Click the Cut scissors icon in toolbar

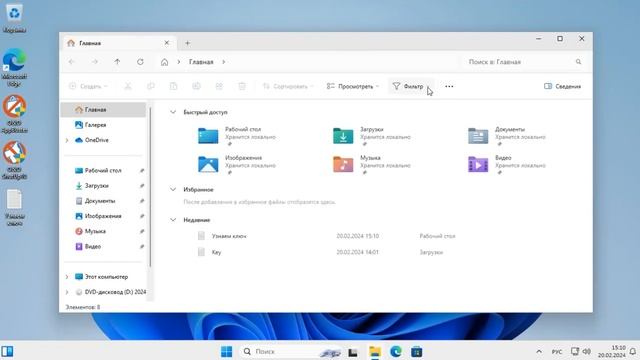(128, 86)
